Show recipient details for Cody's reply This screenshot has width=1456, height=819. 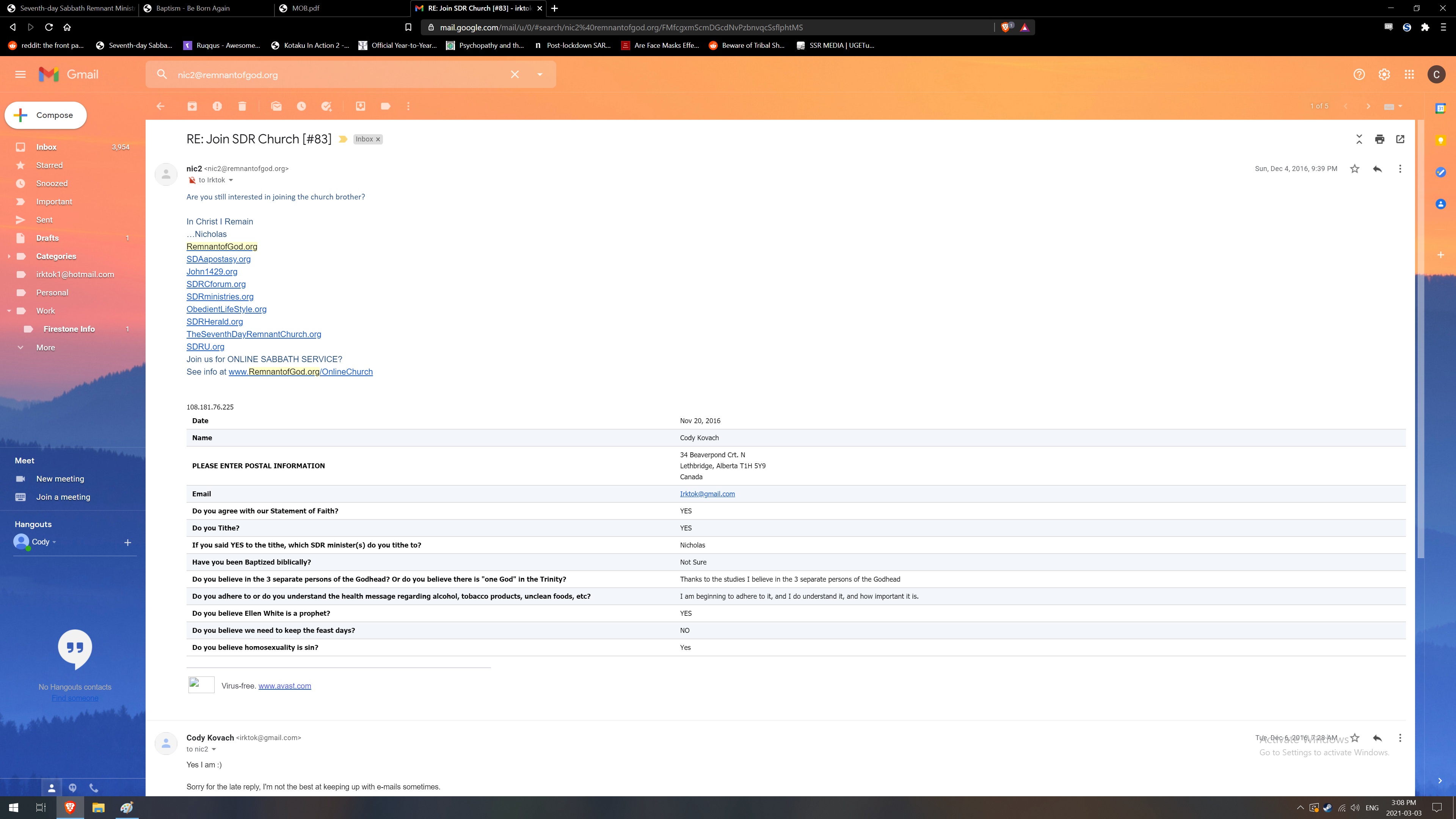tap(213, 750)
